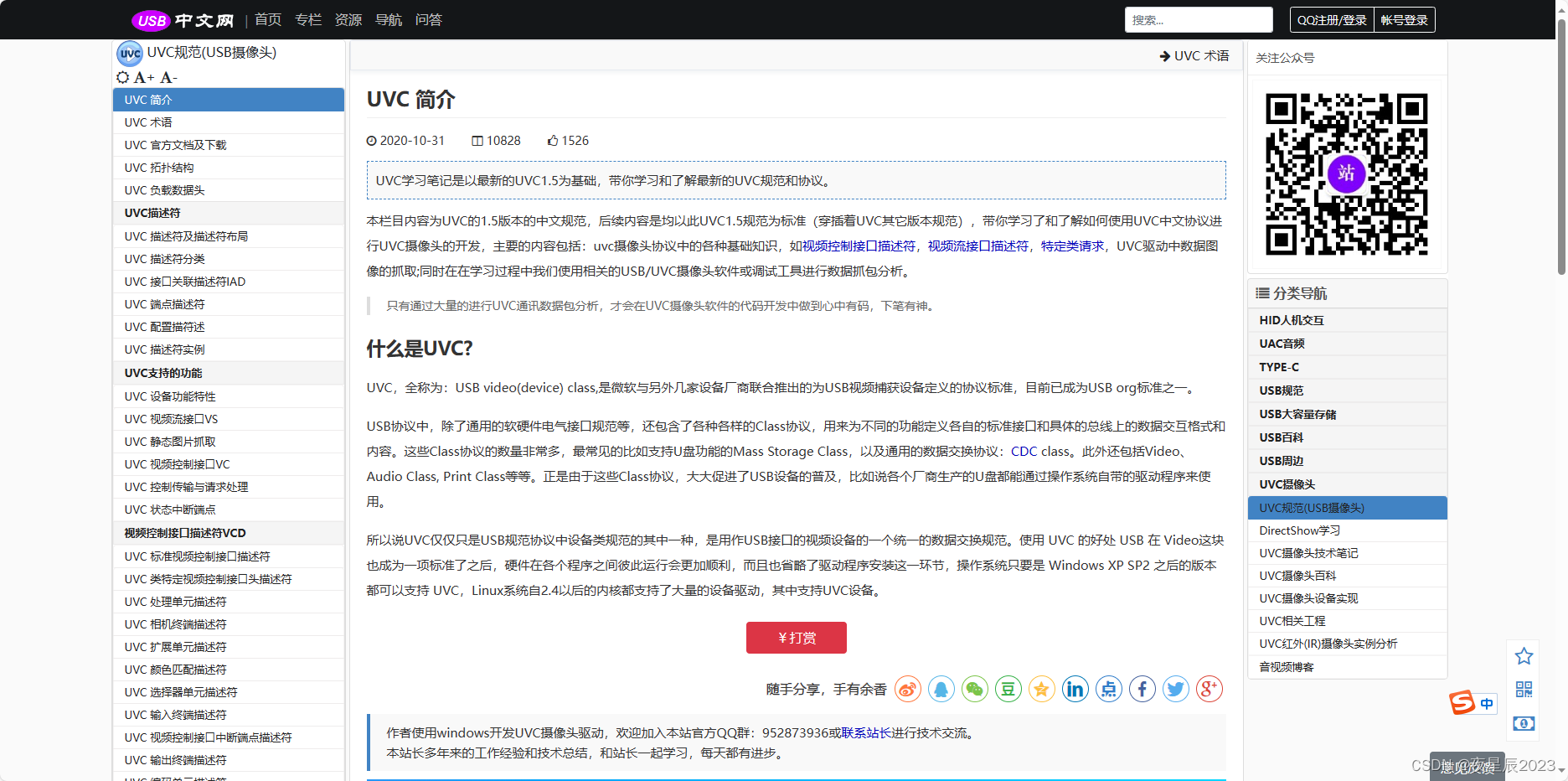Click the WeChat public account QR code
The width and height of the screenshot is (1568, 781).
pyautogui.click(x=1347, y=173)
